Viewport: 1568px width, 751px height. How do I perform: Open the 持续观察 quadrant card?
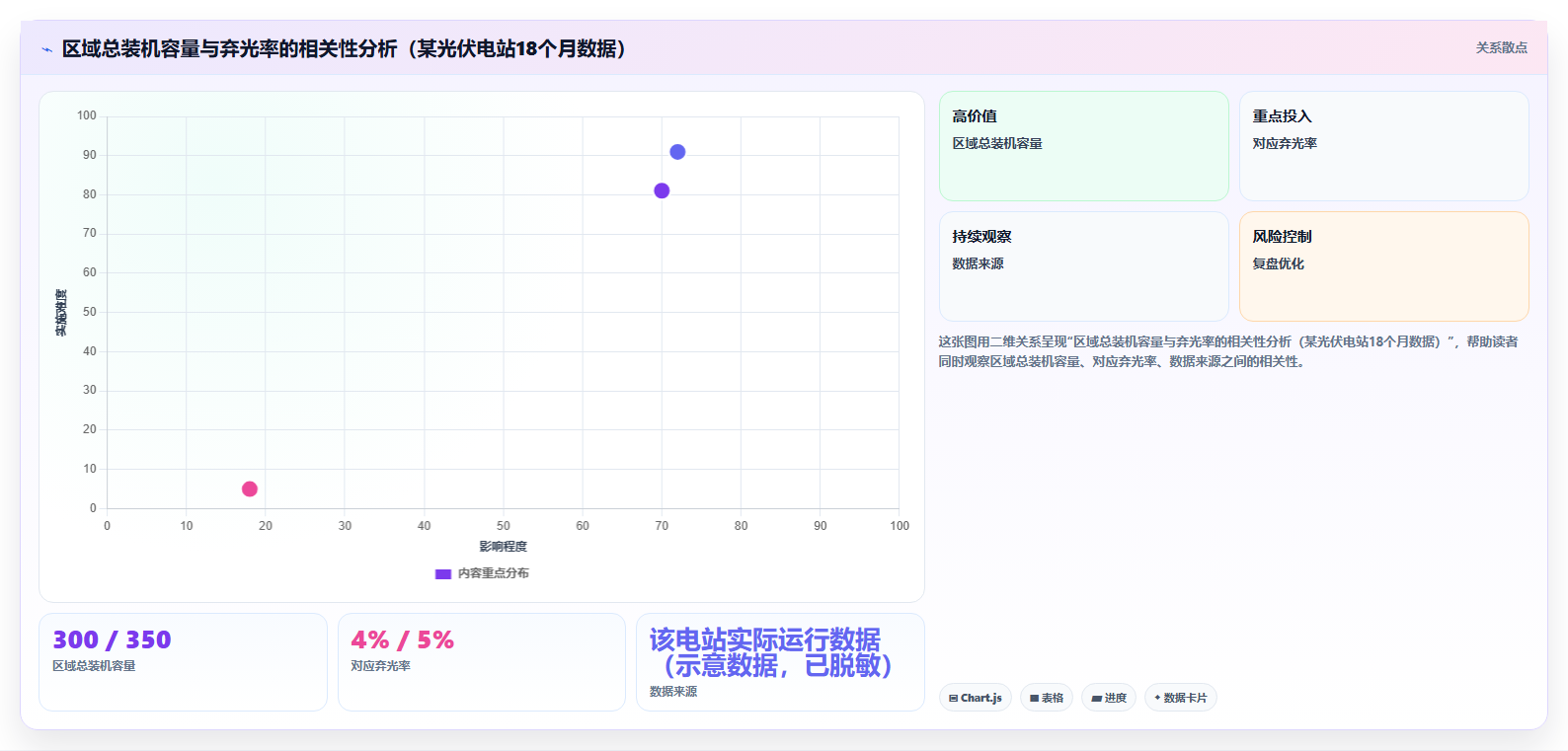point(1084,266)
